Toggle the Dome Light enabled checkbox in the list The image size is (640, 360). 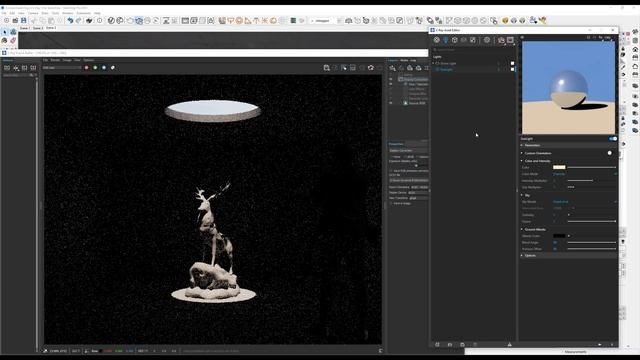coord(513,63)
